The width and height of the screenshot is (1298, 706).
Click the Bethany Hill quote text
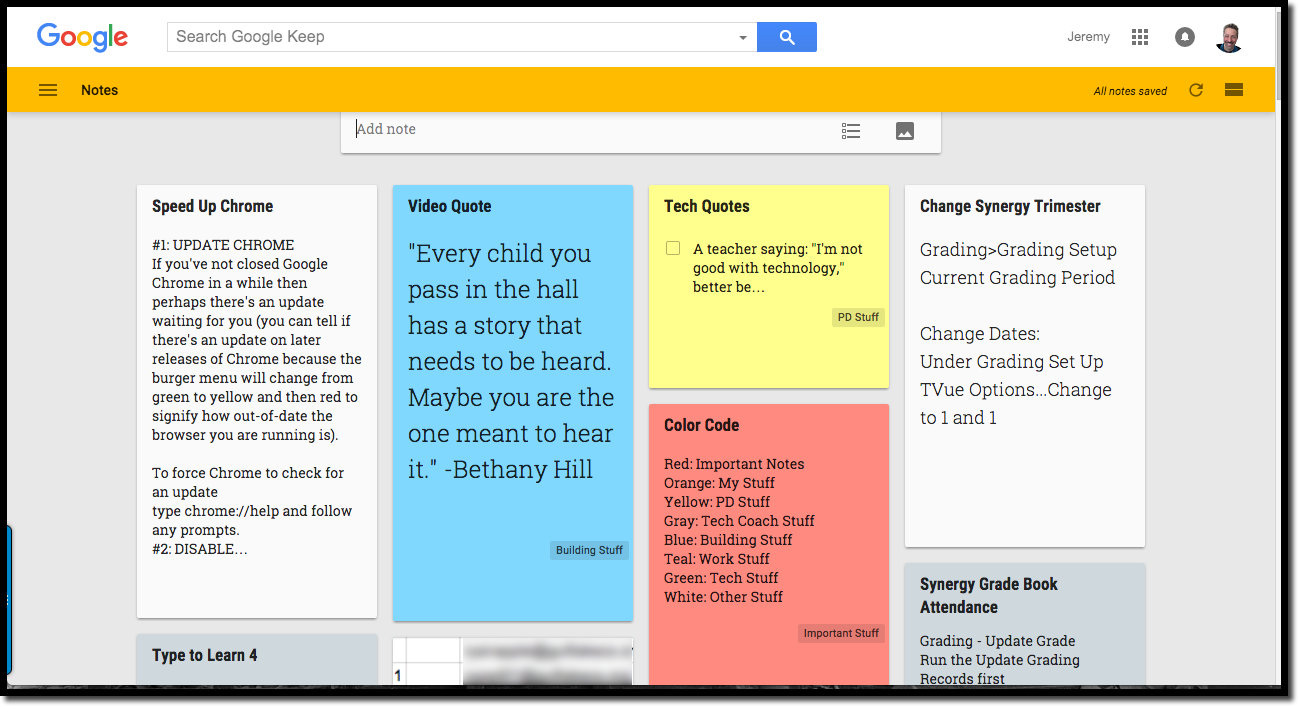coord(511,361)
